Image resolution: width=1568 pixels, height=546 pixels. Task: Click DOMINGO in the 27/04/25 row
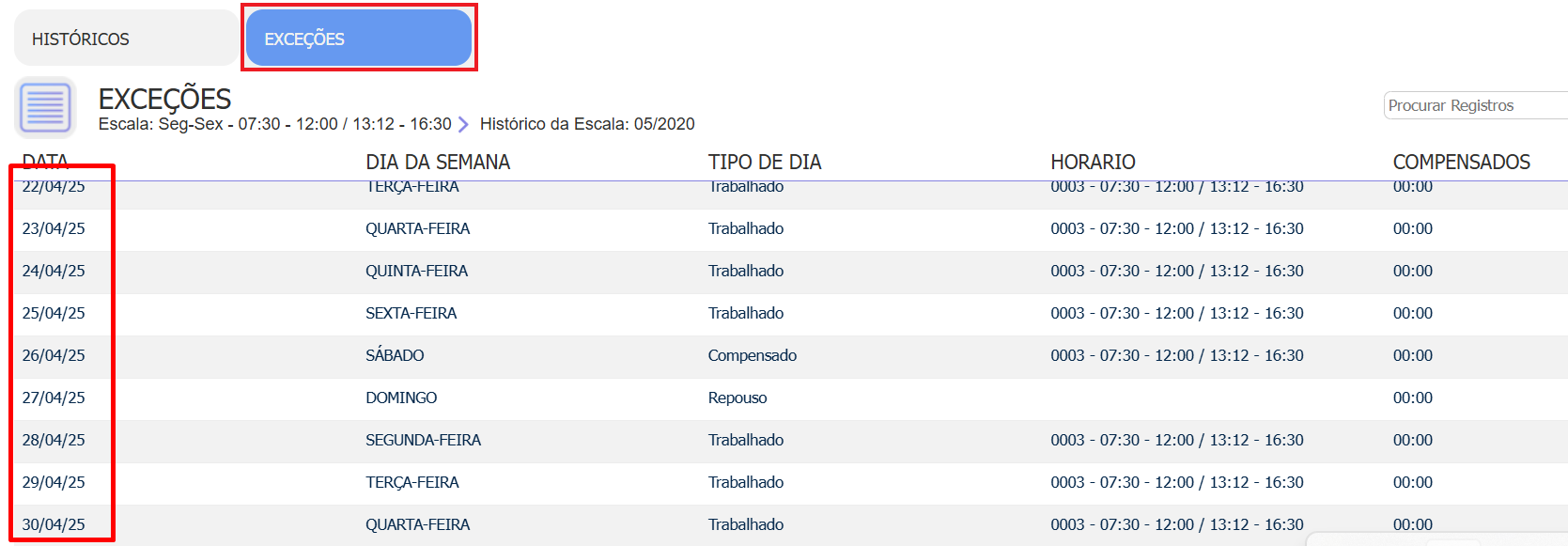[401, 398]
